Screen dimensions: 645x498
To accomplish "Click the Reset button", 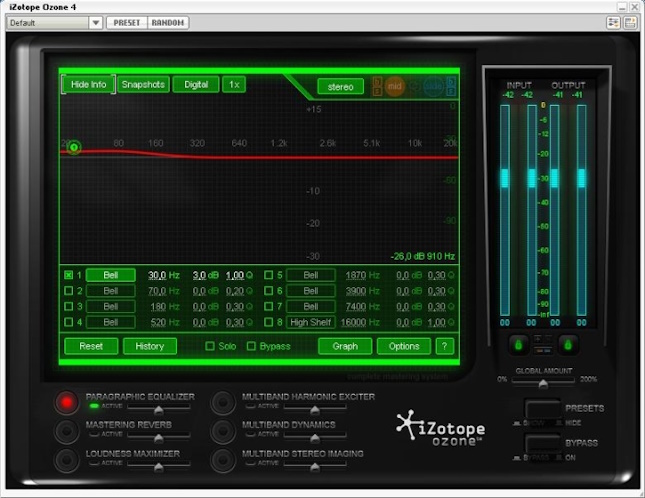I will (91, 346).
